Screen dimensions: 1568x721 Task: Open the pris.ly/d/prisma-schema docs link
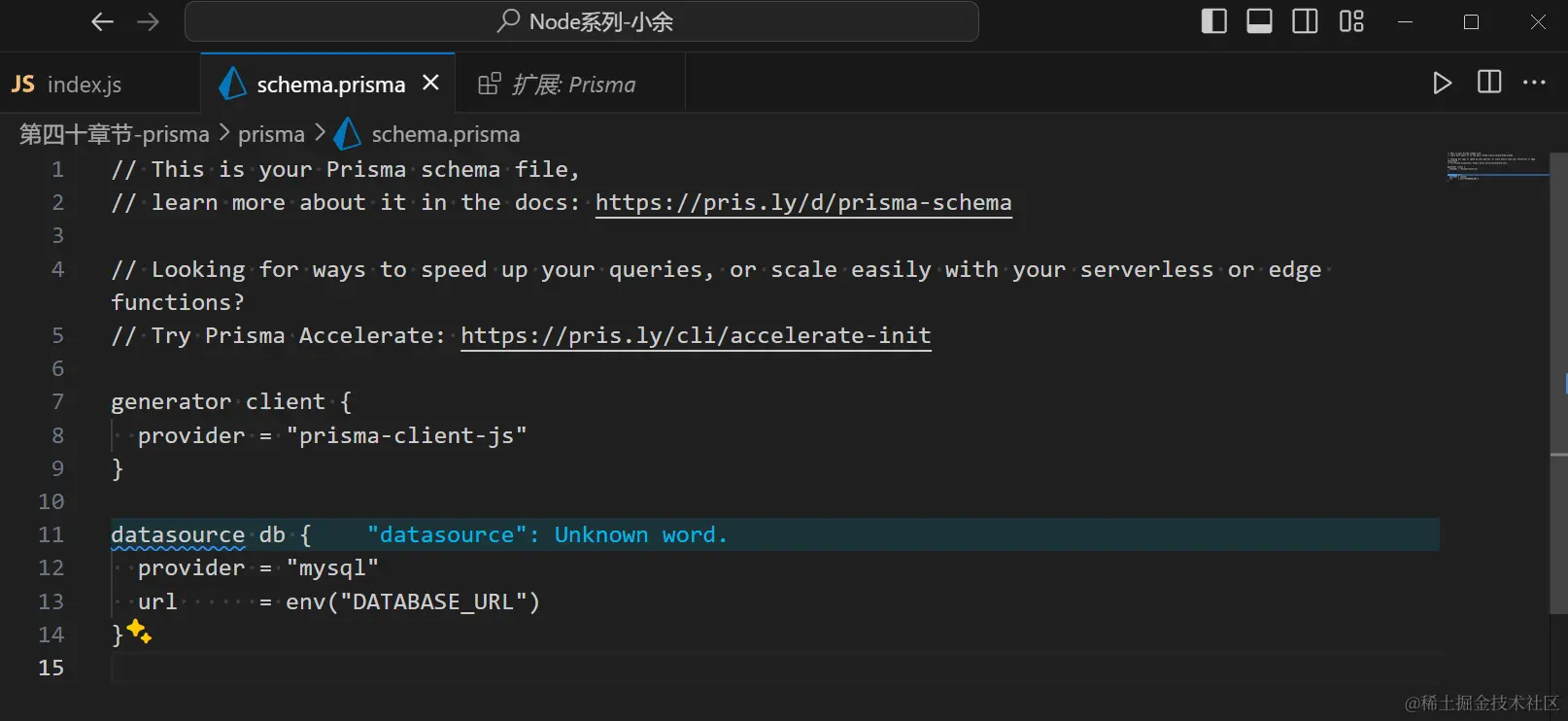(803, 202)
